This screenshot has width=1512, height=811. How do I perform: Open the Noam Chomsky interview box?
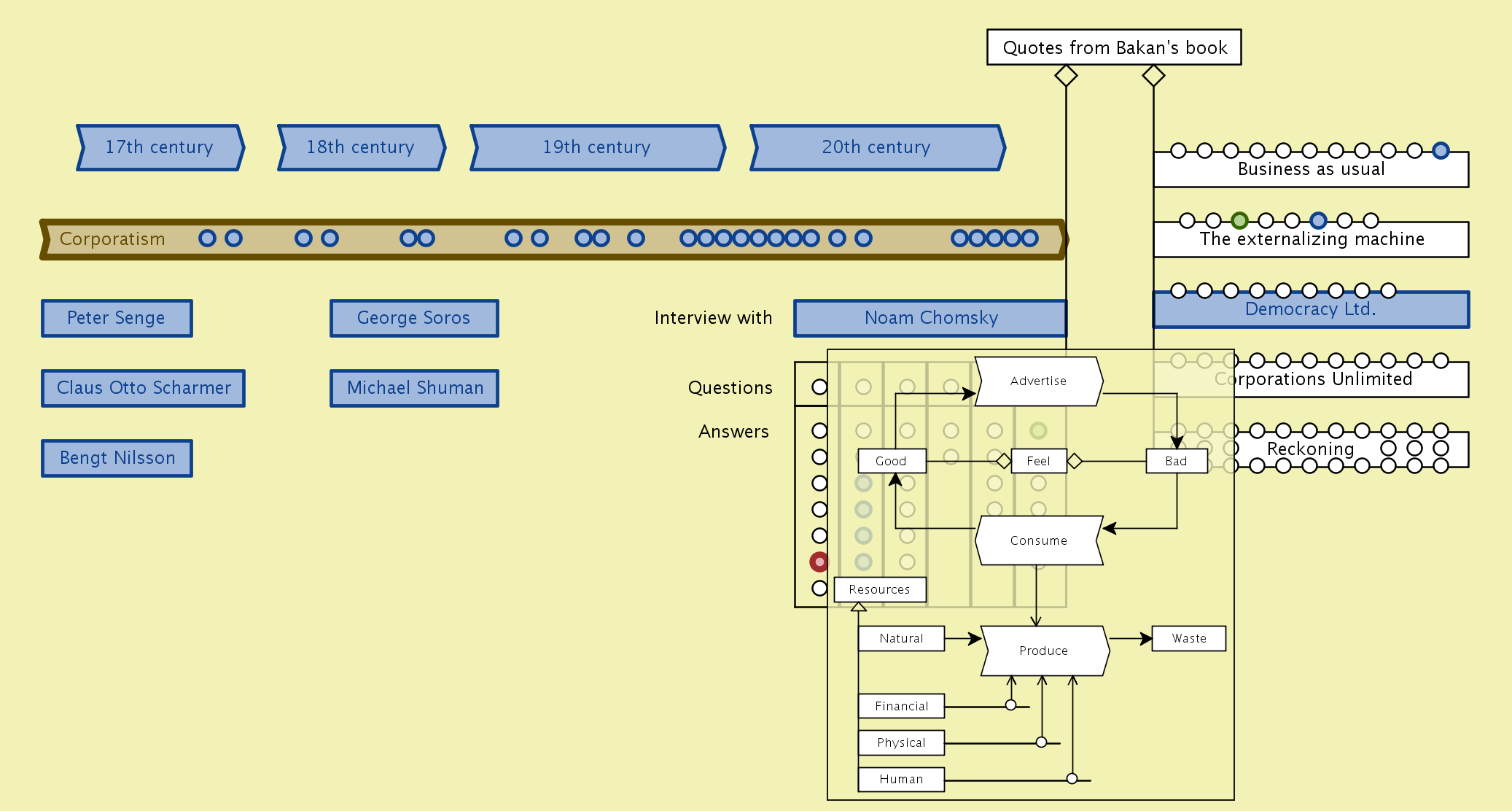930,318
